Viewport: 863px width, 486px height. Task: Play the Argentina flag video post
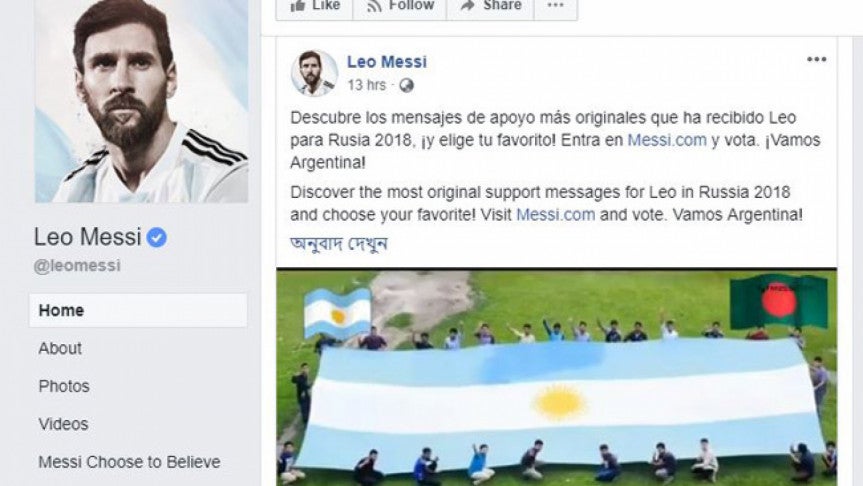556,378
